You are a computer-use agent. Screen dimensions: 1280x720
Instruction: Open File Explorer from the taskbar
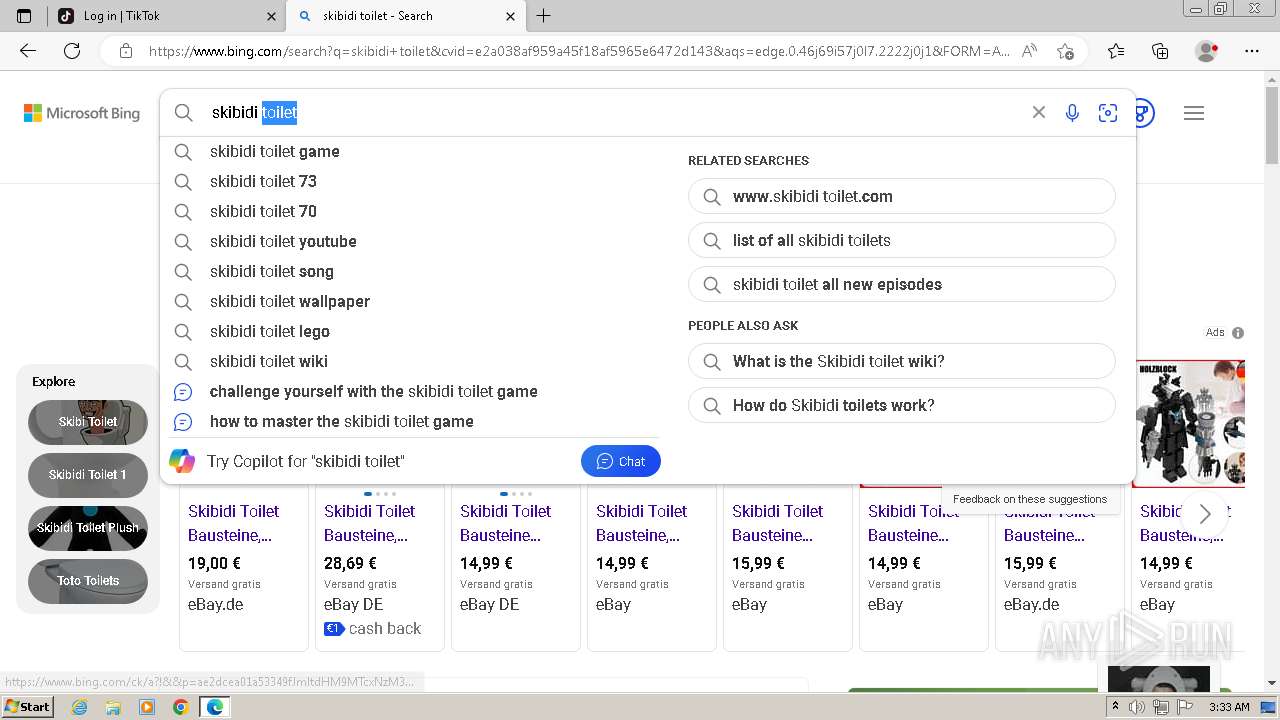(113, 707)
